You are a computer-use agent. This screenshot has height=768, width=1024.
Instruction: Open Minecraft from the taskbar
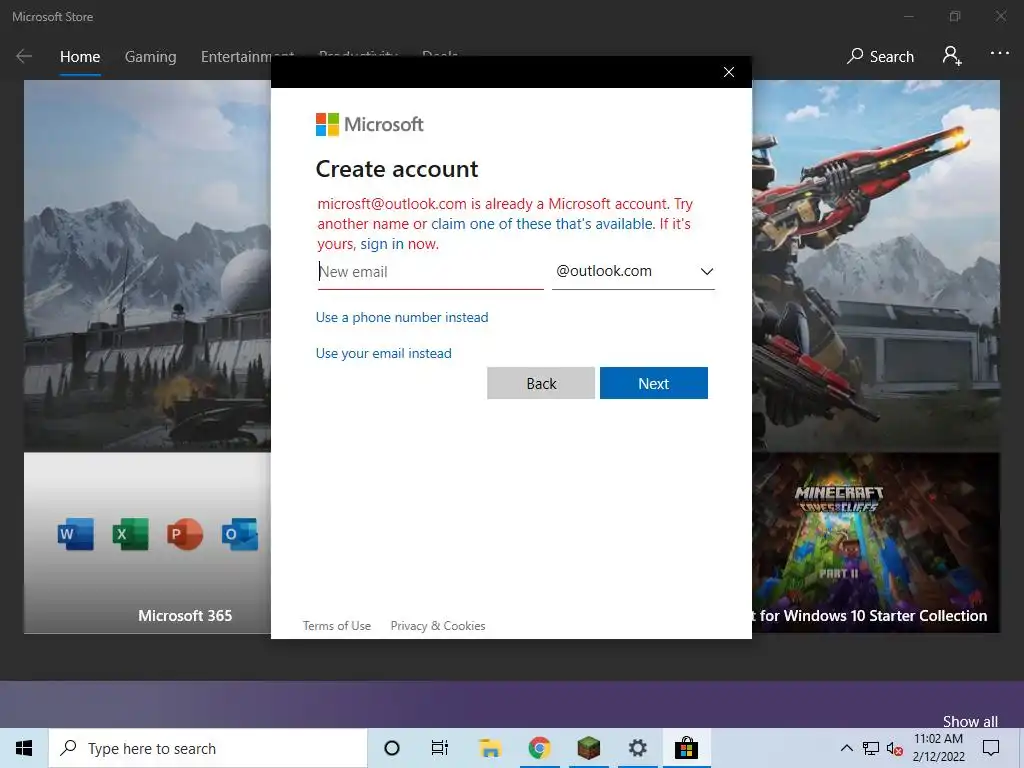pos(588,748)
